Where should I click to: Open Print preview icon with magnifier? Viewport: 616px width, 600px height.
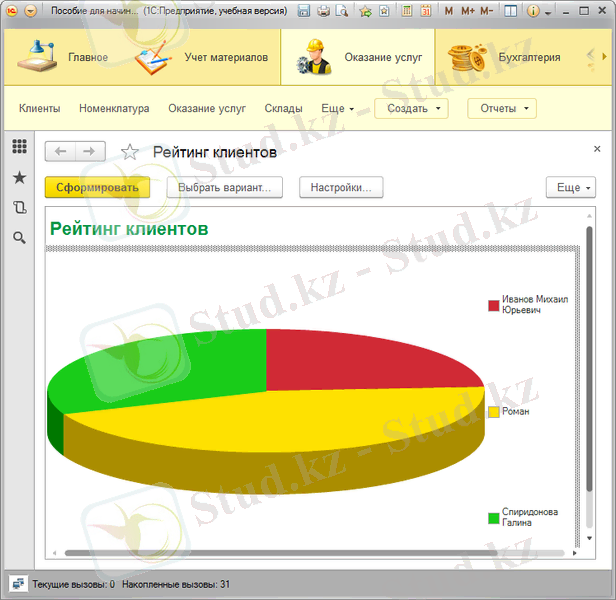(x=342, y=11)
